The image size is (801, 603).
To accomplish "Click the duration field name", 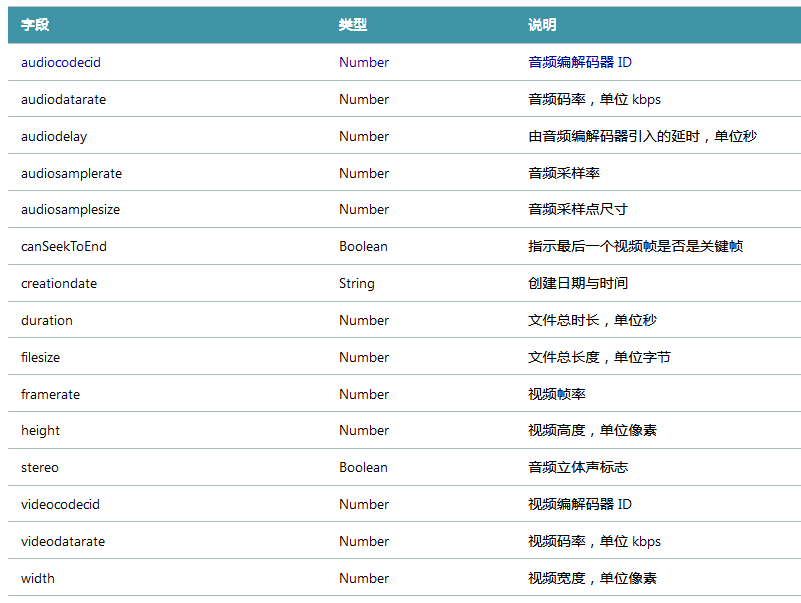I will (47, 320).
